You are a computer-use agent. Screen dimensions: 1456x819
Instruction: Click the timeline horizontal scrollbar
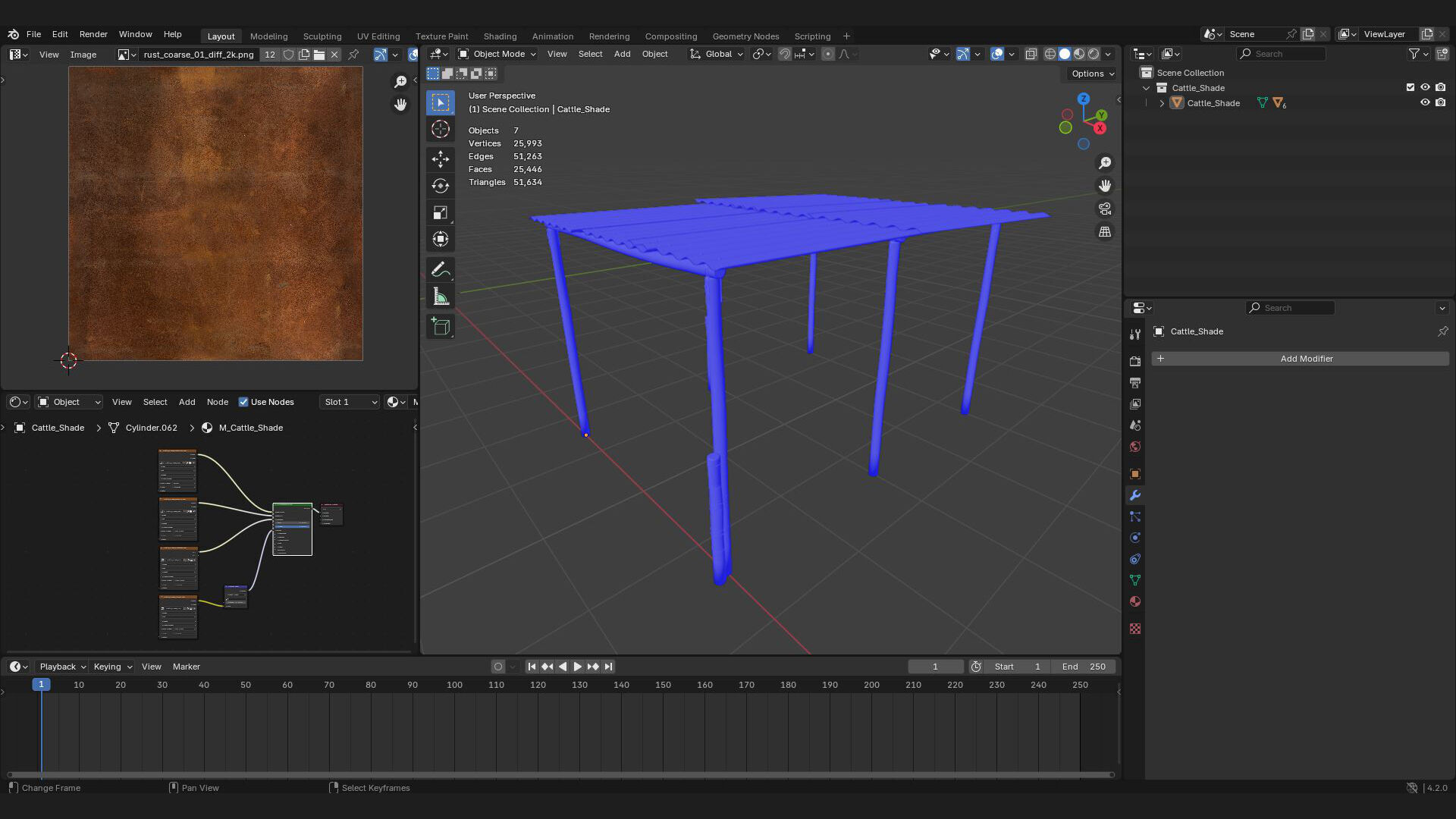coord(560,775)
